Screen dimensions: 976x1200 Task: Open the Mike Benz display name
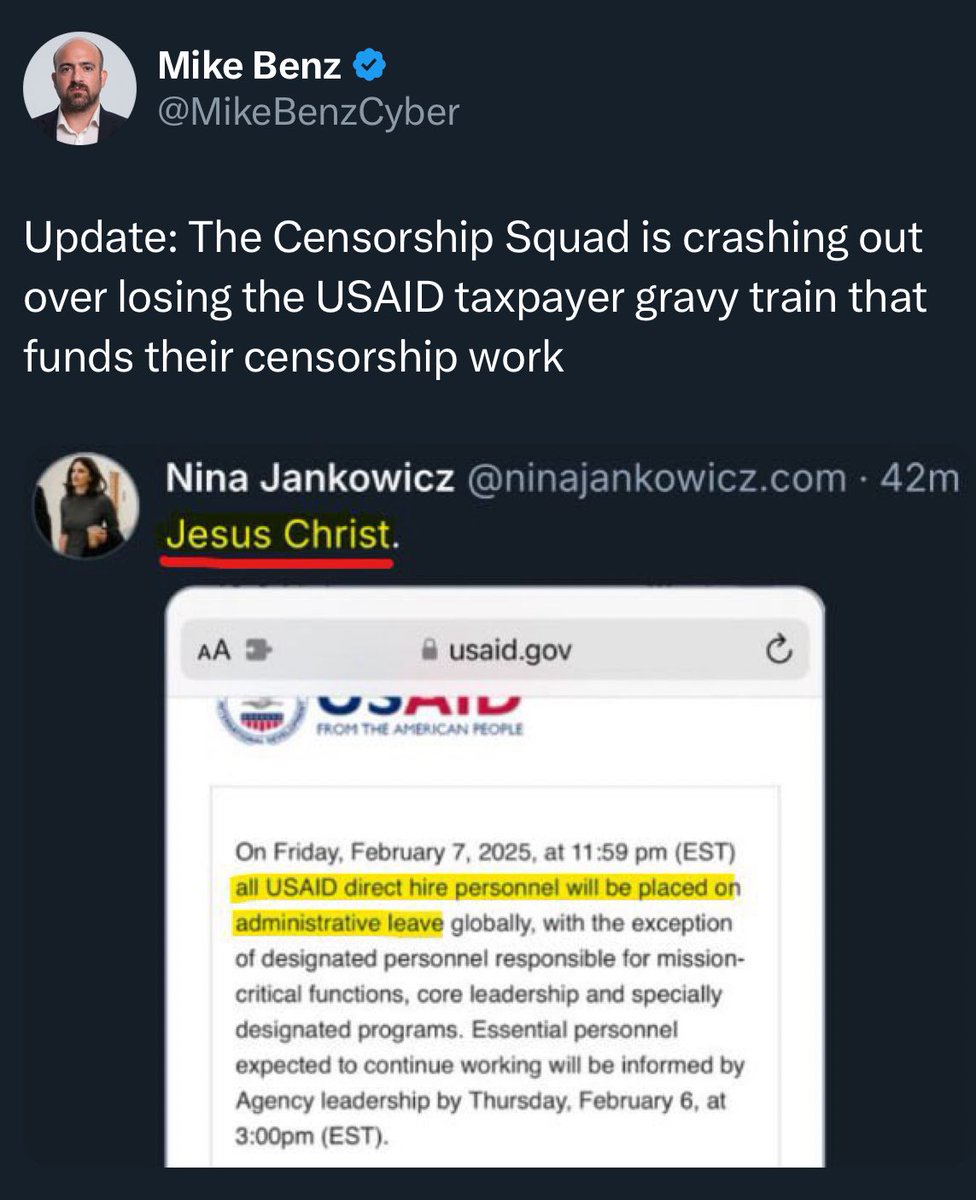pos(250,69)
